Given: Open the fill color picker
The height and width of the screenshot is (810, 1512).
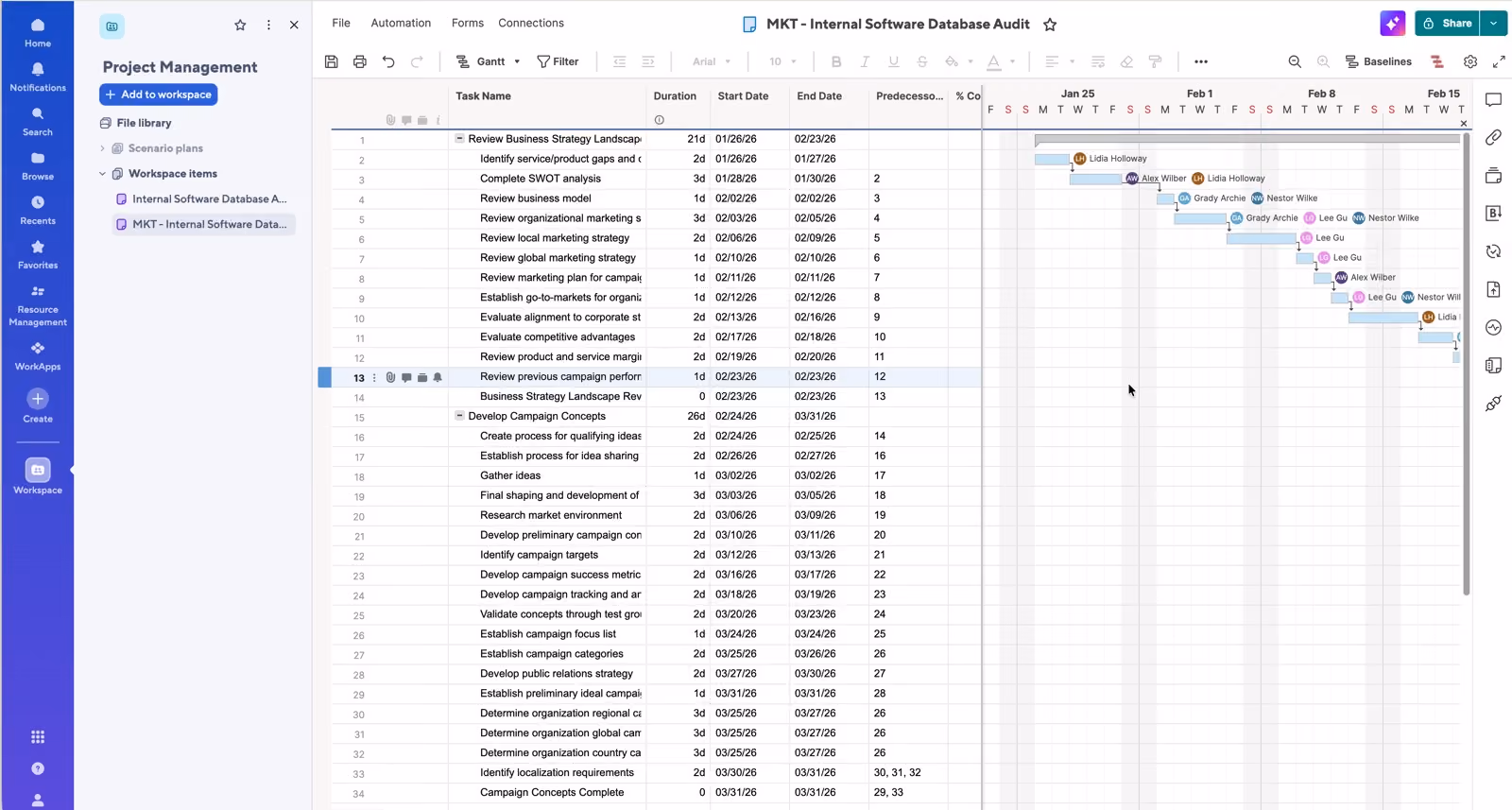Looking at the screenshot, I should point(957,61).
